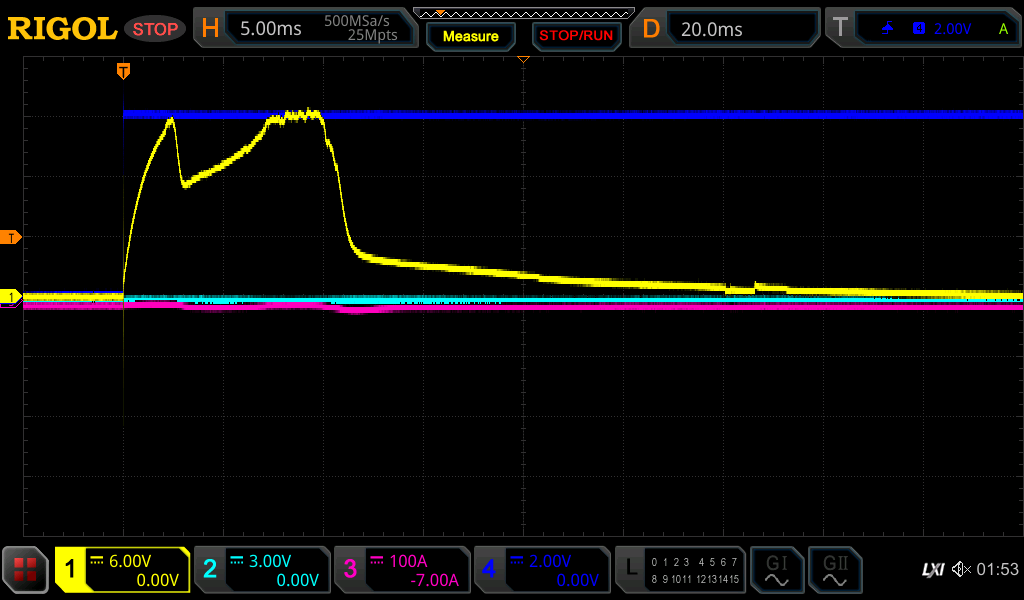Mute the beeper speaker icon
1024x600 pixels.
961,570
